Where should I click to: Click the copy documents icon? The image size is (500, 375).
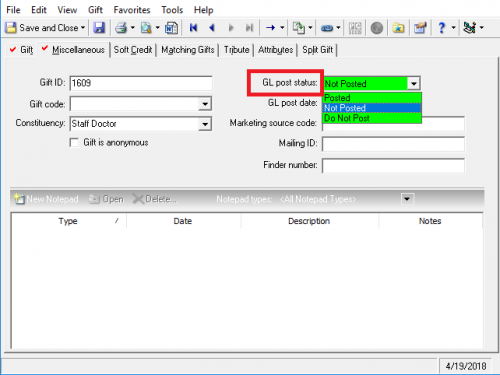(298, 28)
